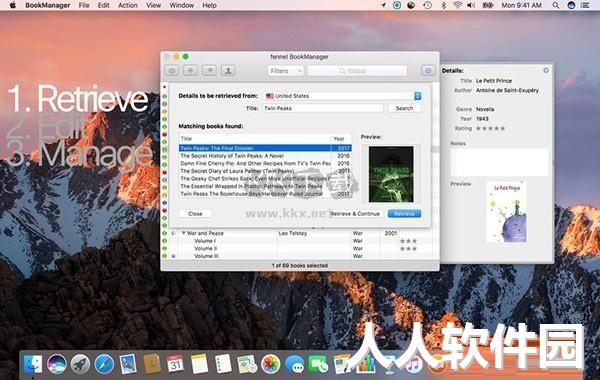Image resolution: width=600 pixels, height=380 pixels.
Task: Click the Search button beside the Title field
Action: coord(404,108)
